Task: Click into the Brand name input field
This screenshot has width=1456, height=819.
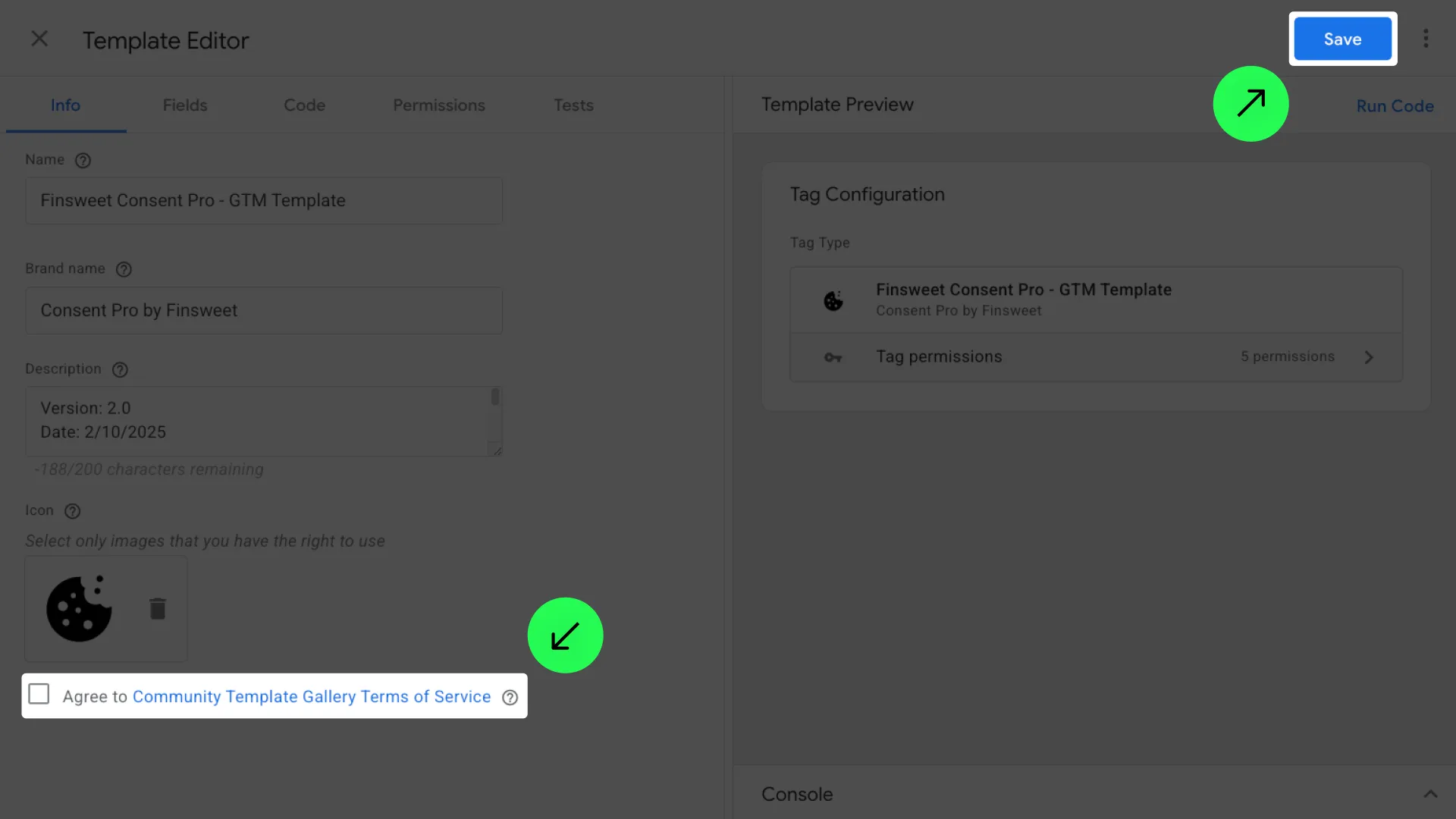Action: [x=263, y=311]
